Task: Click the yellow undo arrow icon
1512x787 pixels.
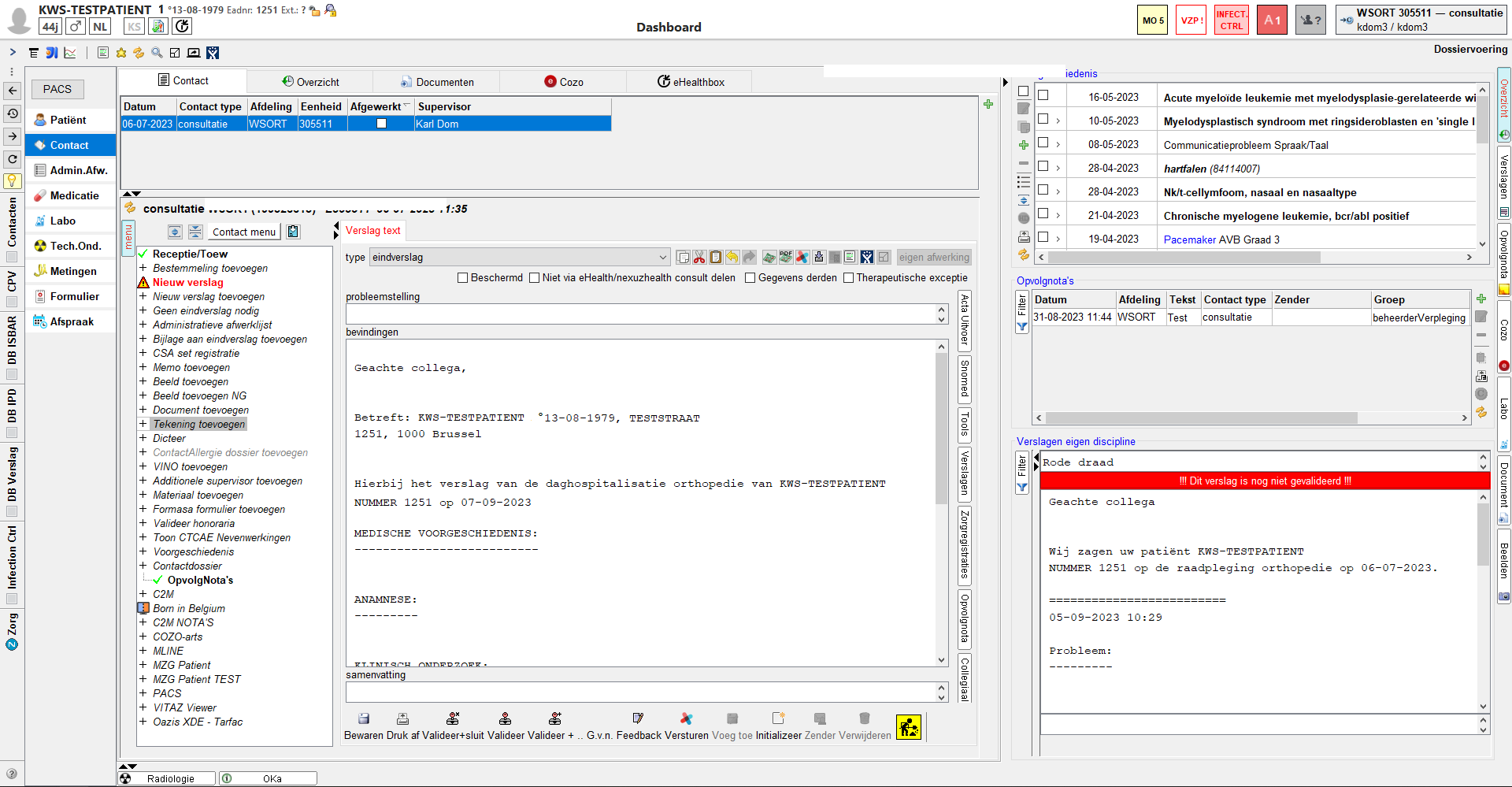Action: [x=732, y=257]
